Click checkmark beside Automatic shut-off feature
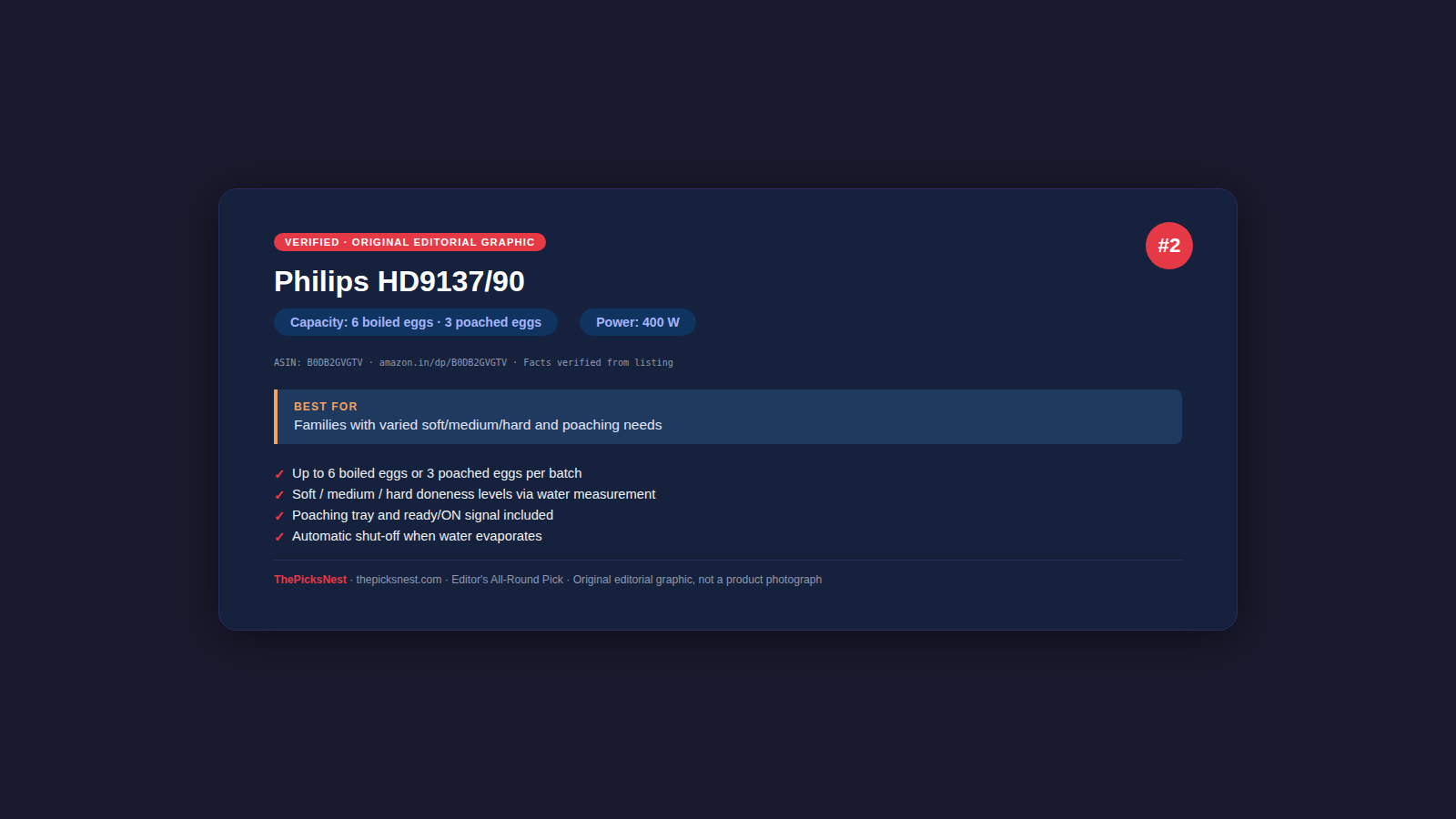Image resolution: width=1456 pixels, height=819 pixels. click(279, 537)
